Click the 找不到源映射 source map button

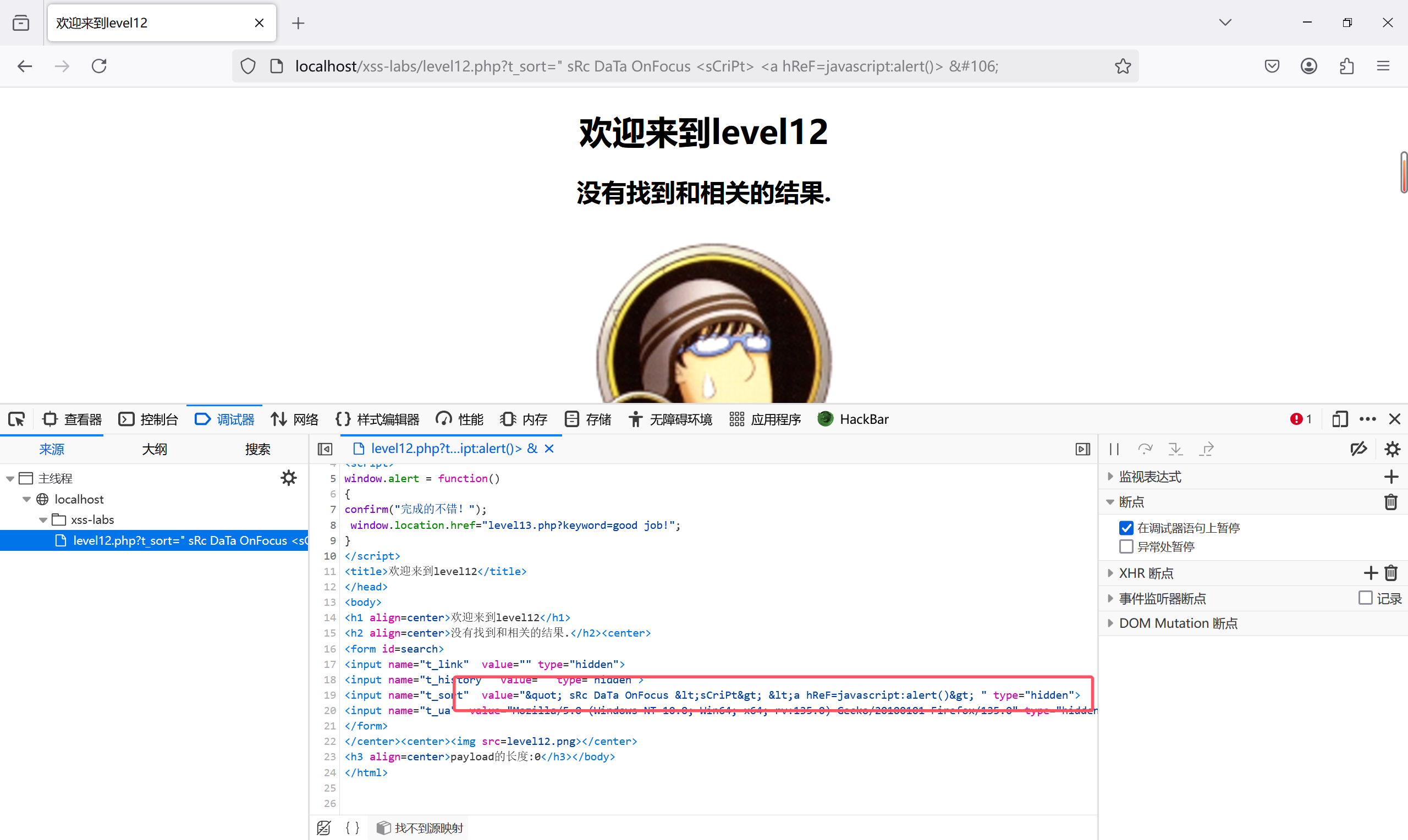click(420, 827)
